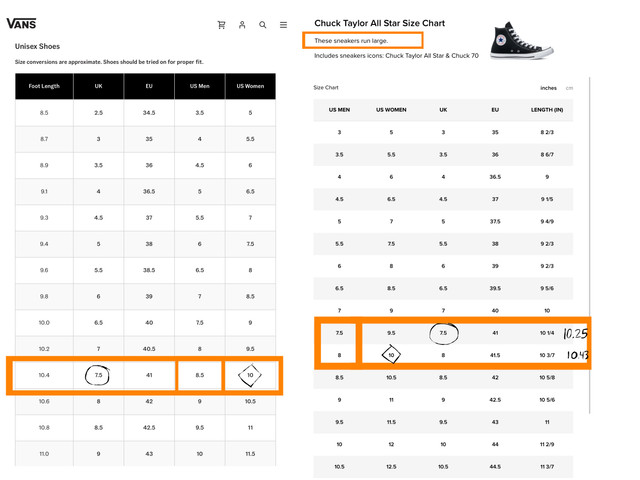Click the Chuck Taylor All Star Size Chart title
The height and width of the screenshot is (480, 640).
[x=379, y=23]
